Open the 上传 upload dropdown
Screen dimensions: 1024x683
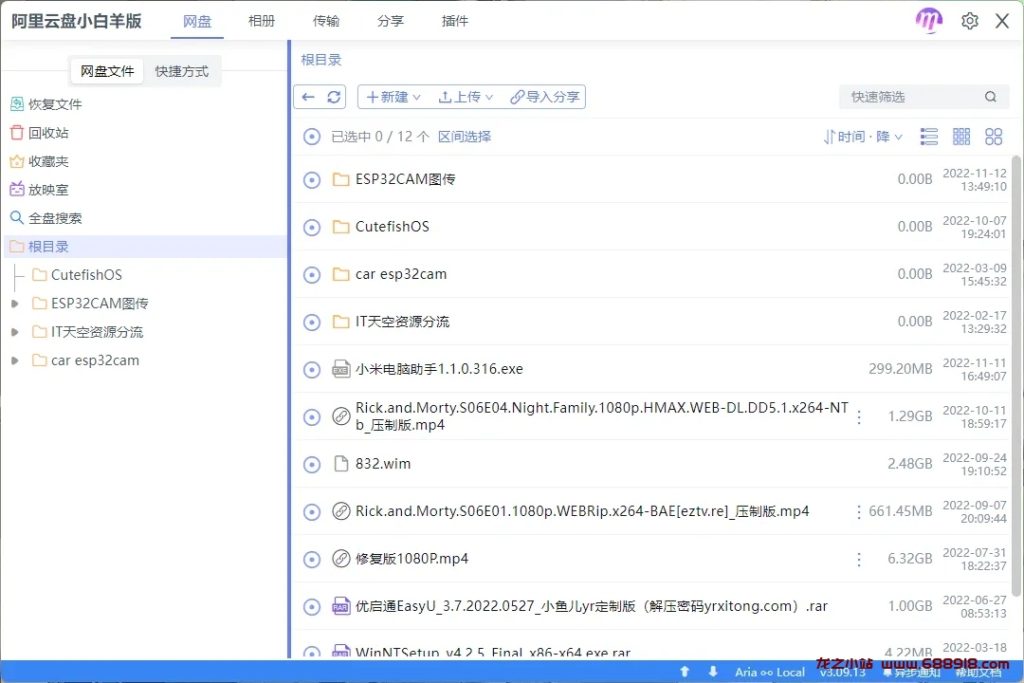[x=465, y=97]
